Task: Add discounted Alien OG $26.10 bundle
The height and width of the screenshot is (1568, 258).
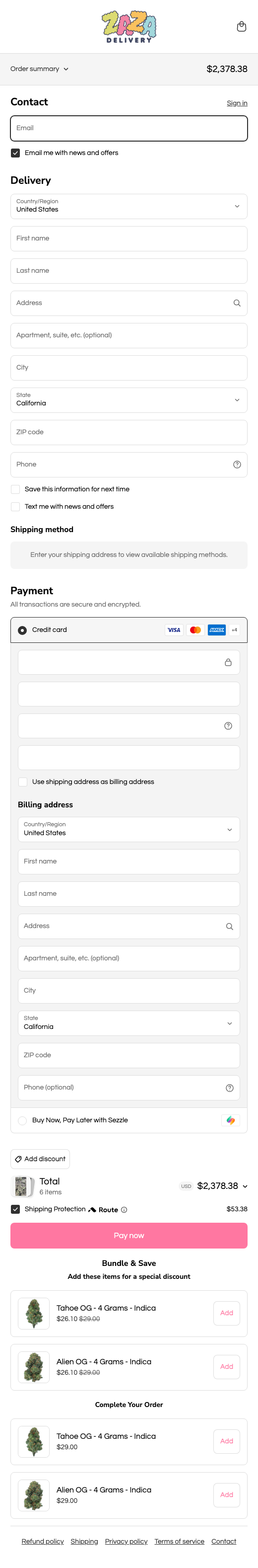Action: click(226, 1366)
